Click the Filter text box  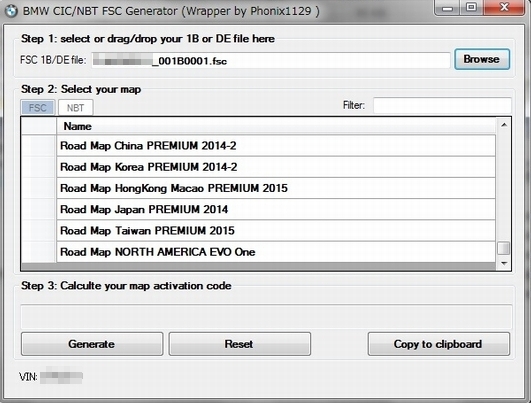(442, 105)
